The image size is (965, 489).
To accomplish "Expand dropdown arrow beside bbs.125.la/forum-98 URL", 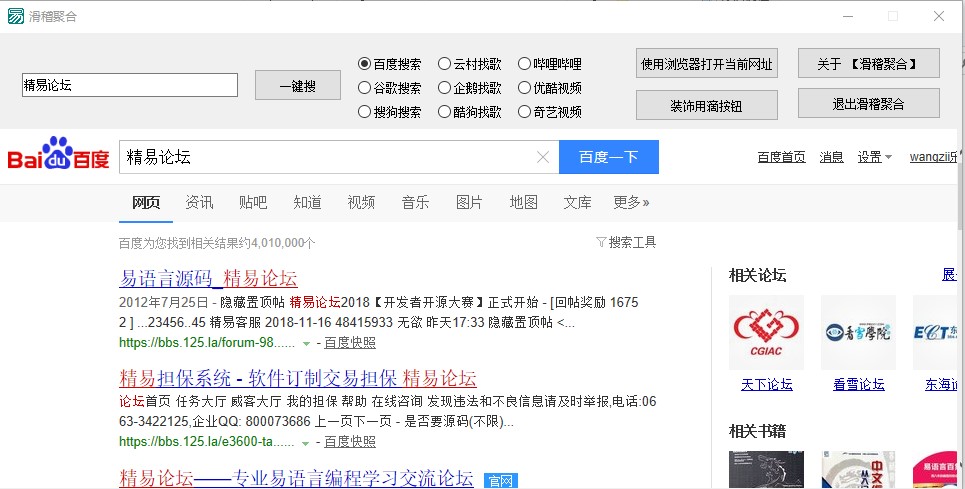I will point(306,343).
